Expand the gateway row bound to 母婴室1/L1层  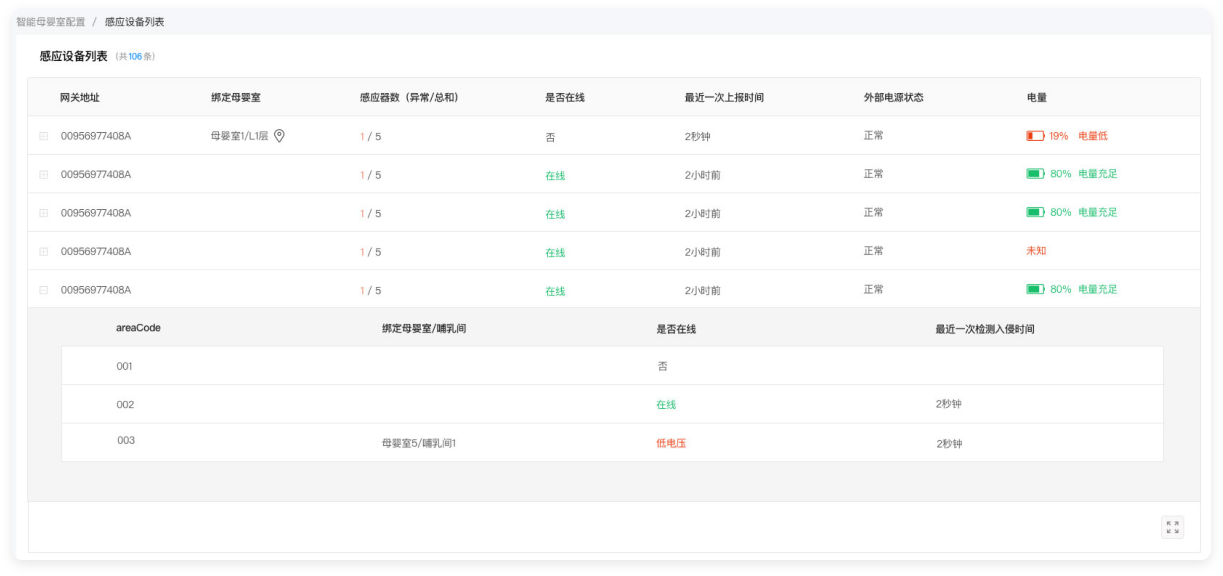43,136
